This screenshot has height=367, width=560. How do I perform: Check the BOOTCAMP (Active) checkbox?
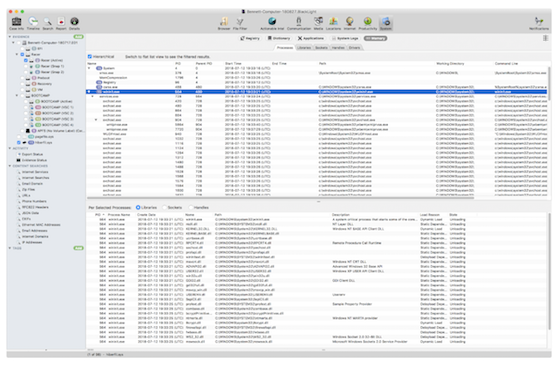[26, 101]
